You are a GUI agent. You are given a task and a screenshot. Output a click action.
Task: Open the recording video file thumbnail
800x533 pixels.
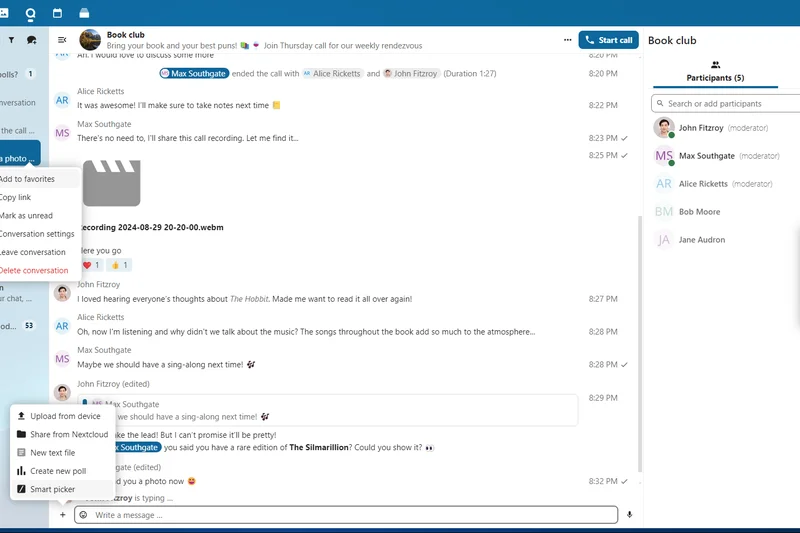click(111, 183)
